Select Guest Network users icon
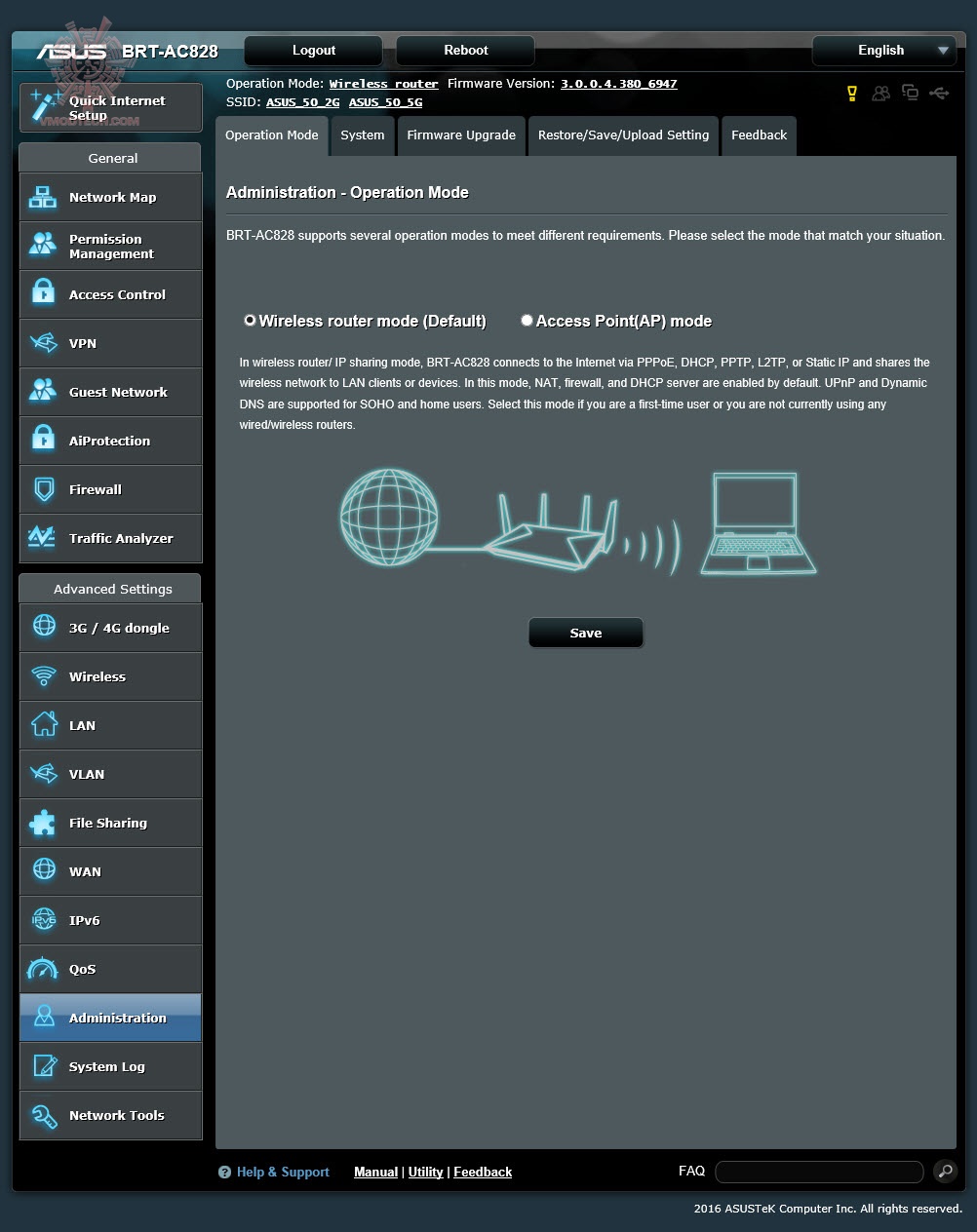977x1232 pixels. (43, 391)
